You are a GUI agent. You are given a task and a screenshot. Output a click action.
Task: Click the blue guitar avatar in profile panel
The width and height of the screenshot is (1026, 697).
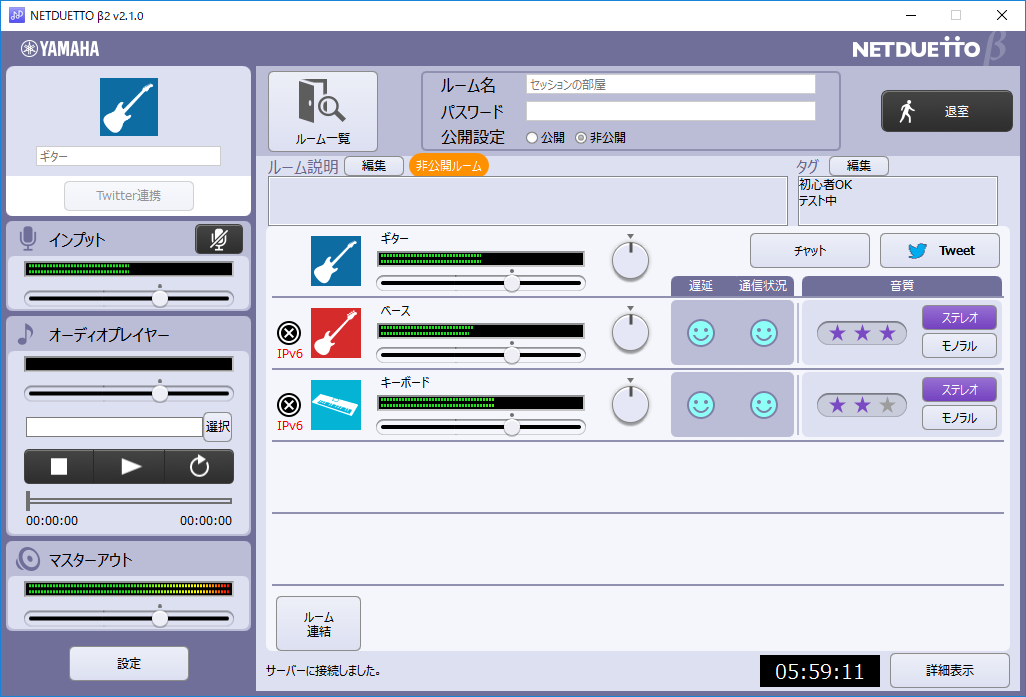tap(129, 107)
